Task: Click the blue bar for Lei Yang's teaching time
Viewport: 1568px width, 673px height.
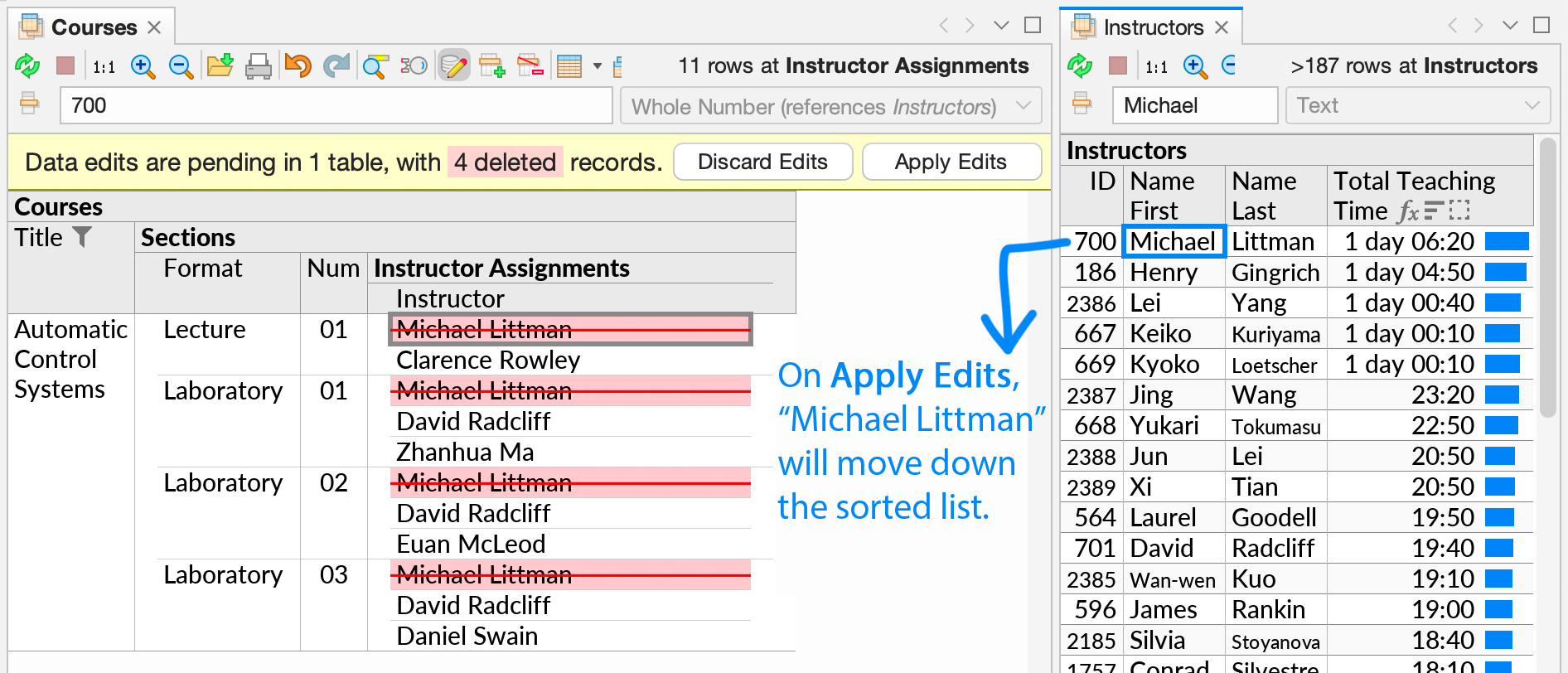Action: coord(1503,303)
